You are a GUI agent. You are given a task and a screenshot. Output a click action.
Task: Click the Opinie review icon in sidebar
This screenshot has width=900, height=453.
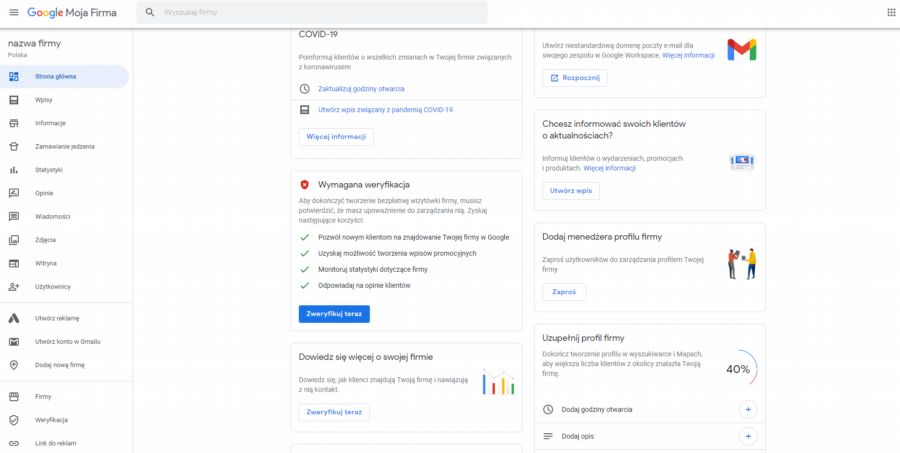[x=14, y=193]
